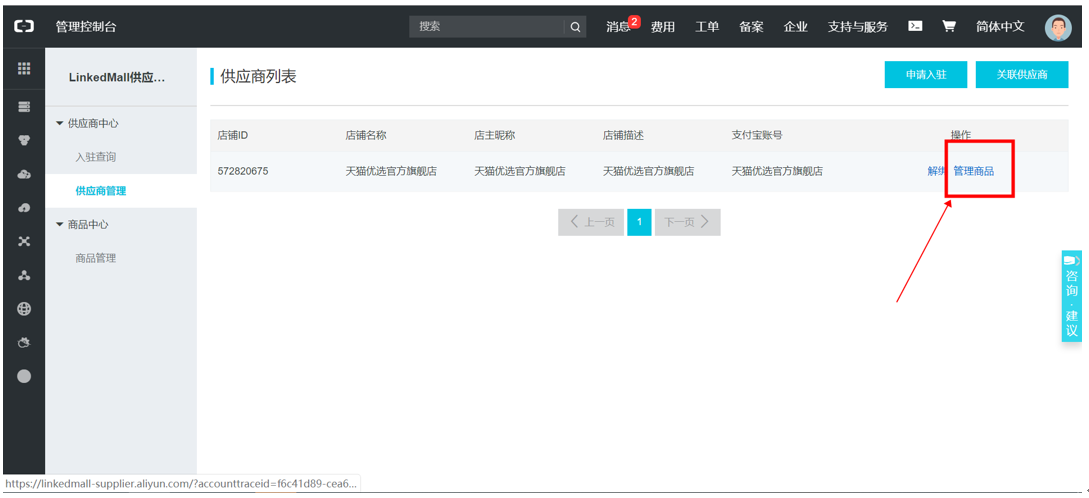Open the crossed-nodes network icon
This screenshot has width=1089, height=498.
click(24, 241)
